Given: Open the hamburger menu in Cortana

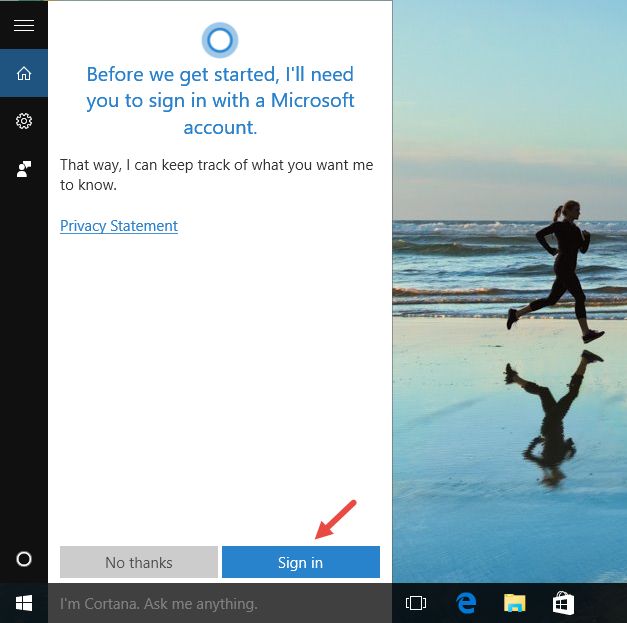Looking at the screenshot, I should click(x=24, y=26).
